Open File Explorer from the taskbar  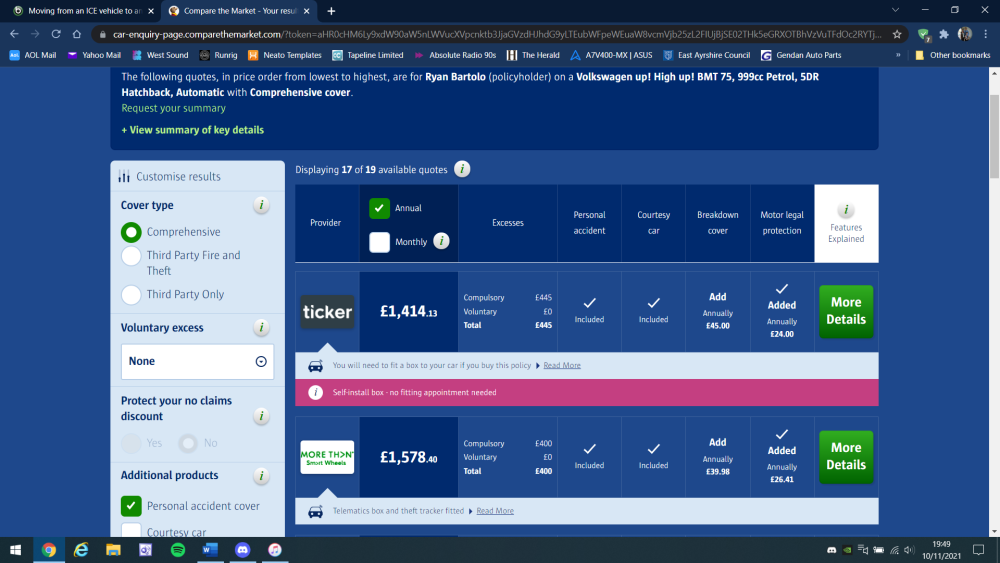point(113,550)
